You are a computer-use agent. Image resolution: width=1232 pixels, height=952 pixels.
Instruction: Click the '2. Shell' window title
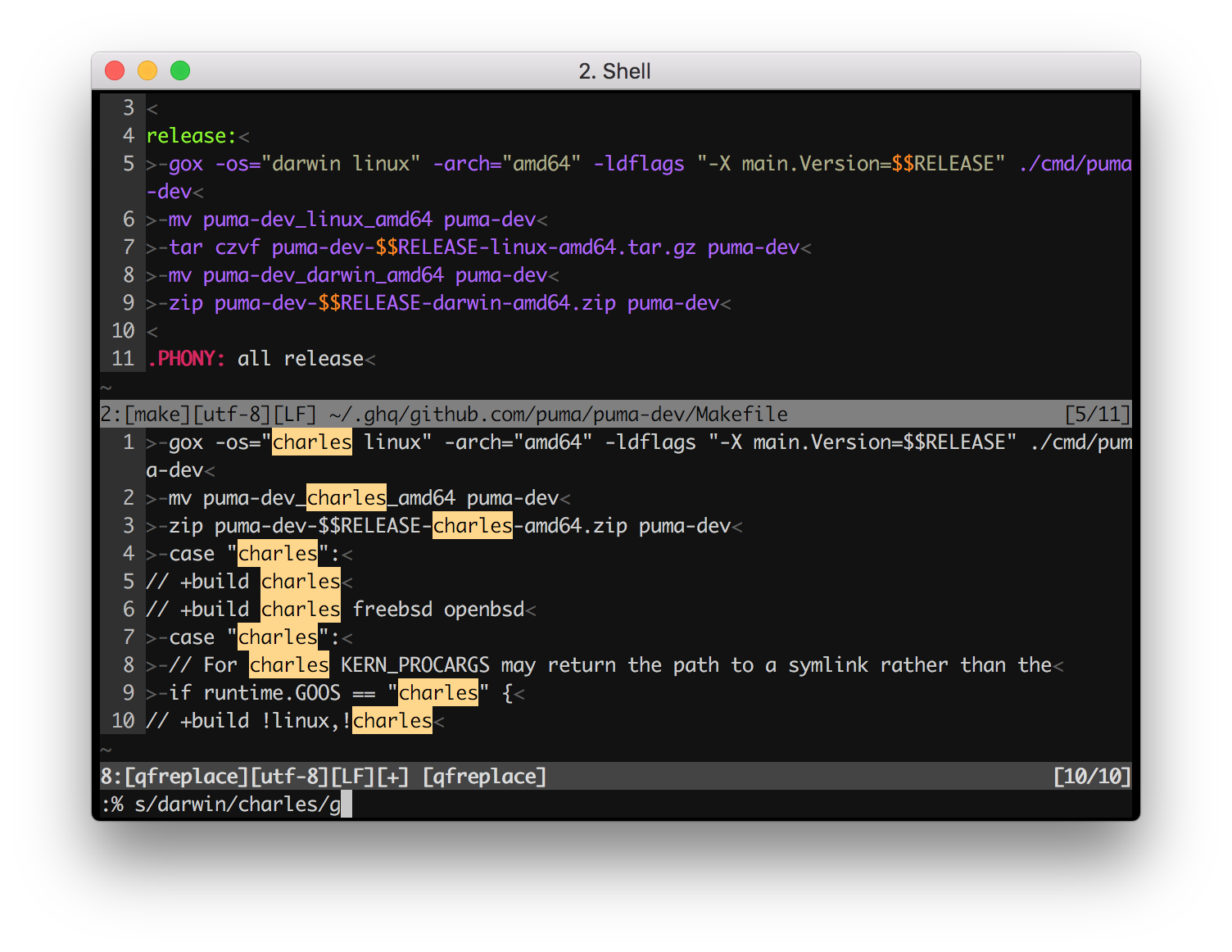(614, 71)
